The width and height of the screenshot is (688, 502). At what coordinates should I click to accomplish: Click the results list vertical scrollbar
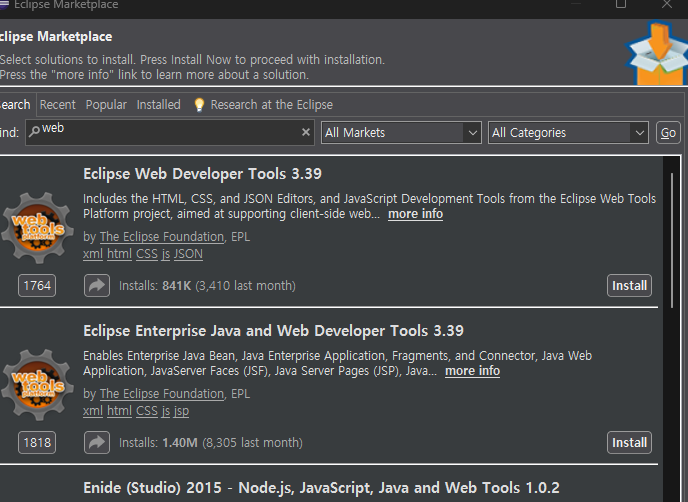(672, 240)
